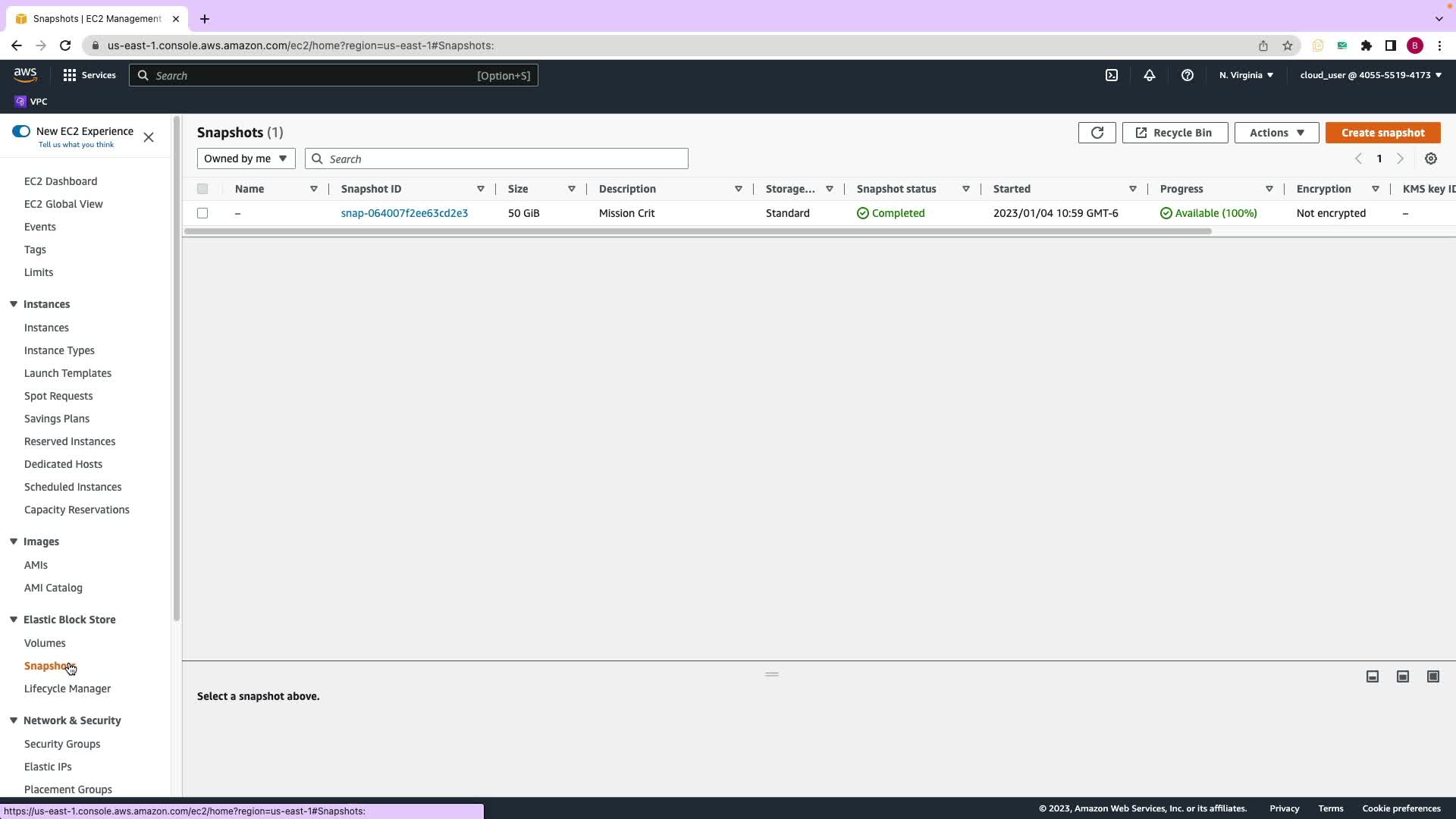This screenshot has width=1456, height=819.
Task: Open the Owned by me filter dropdown
Action: 246,158
